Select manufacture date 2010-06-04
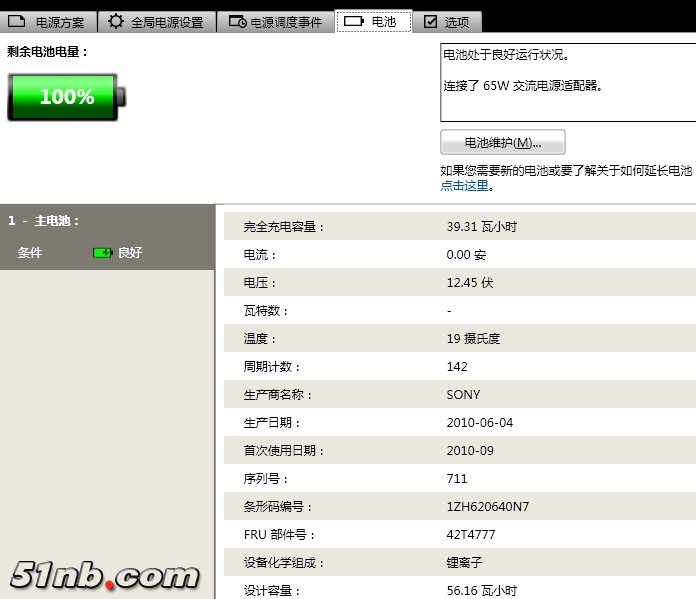The height and width of the screenshot is (599, 696). (480, 423)
